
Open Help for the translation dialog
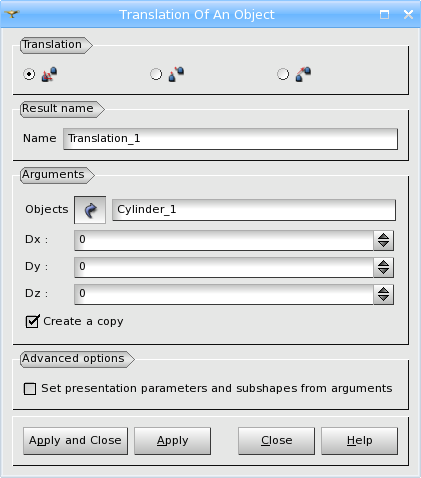[x=359, y=441]
